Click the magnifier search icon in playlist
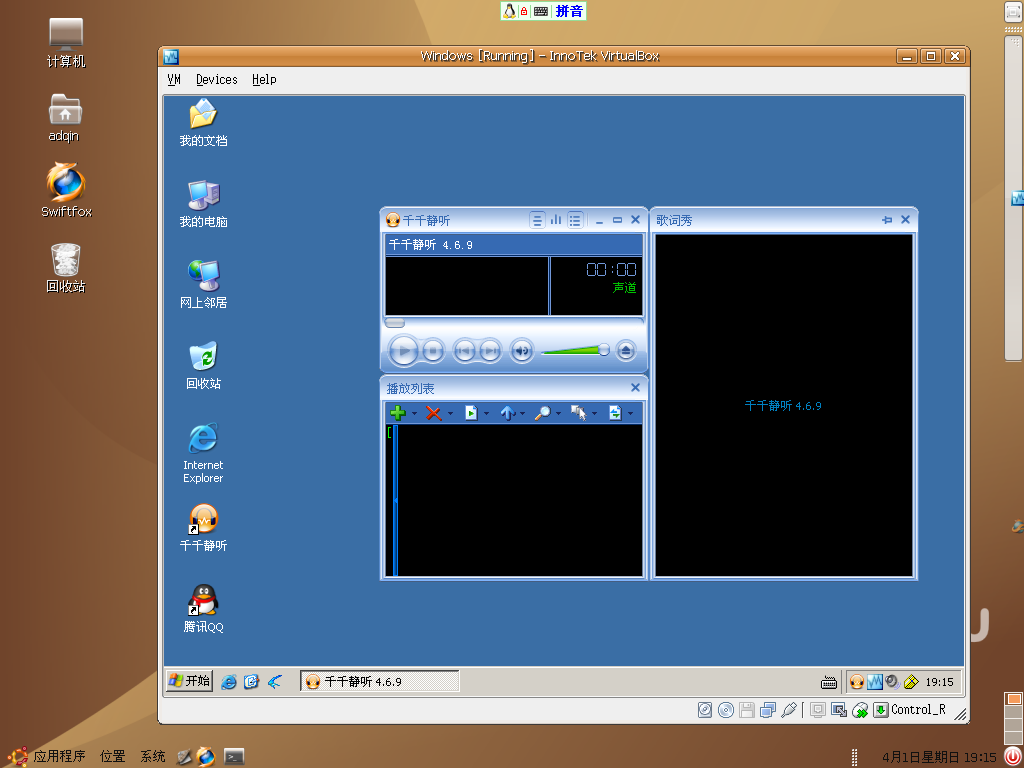1024x768 pixels. click(x=542, y=413)
